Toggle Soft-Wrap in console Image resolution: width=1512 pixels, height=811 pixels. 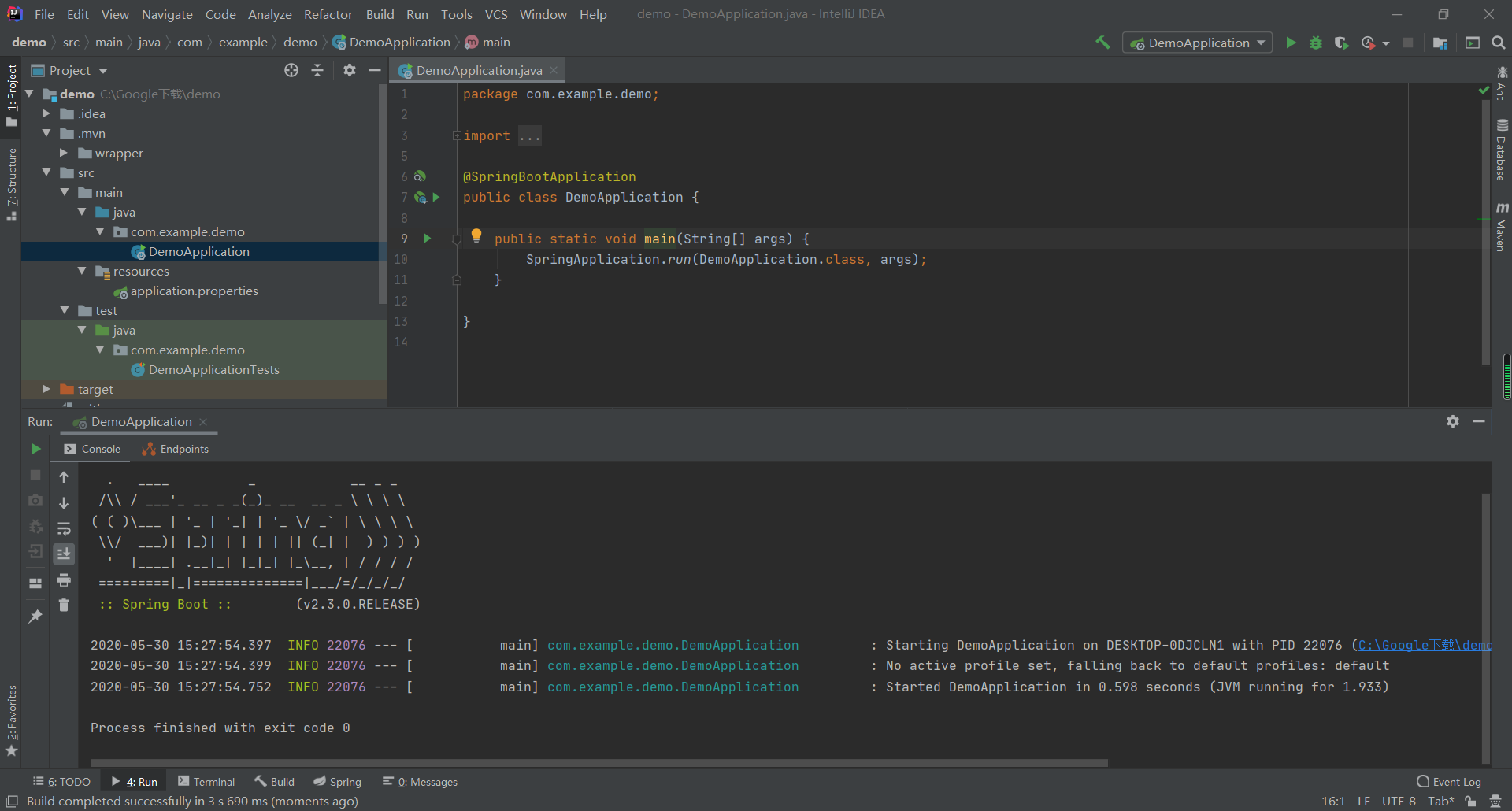tap(64, 528)
